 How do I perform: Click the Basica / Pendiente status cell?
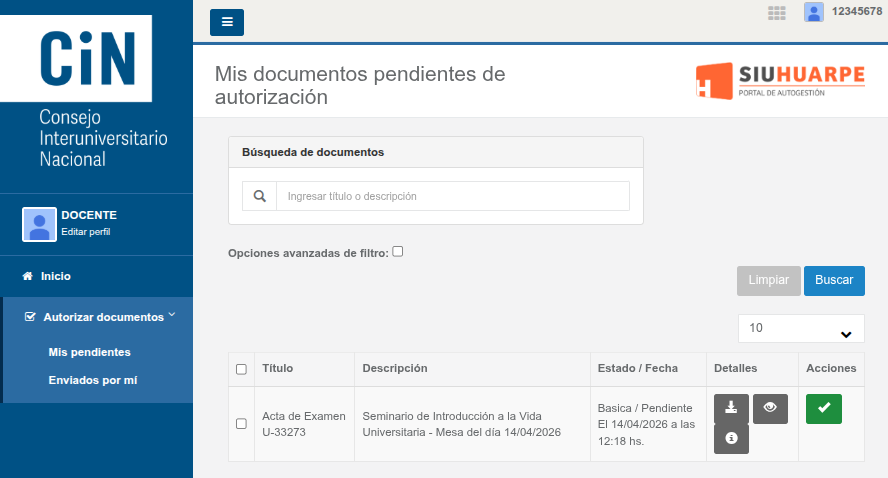(646, 424)
